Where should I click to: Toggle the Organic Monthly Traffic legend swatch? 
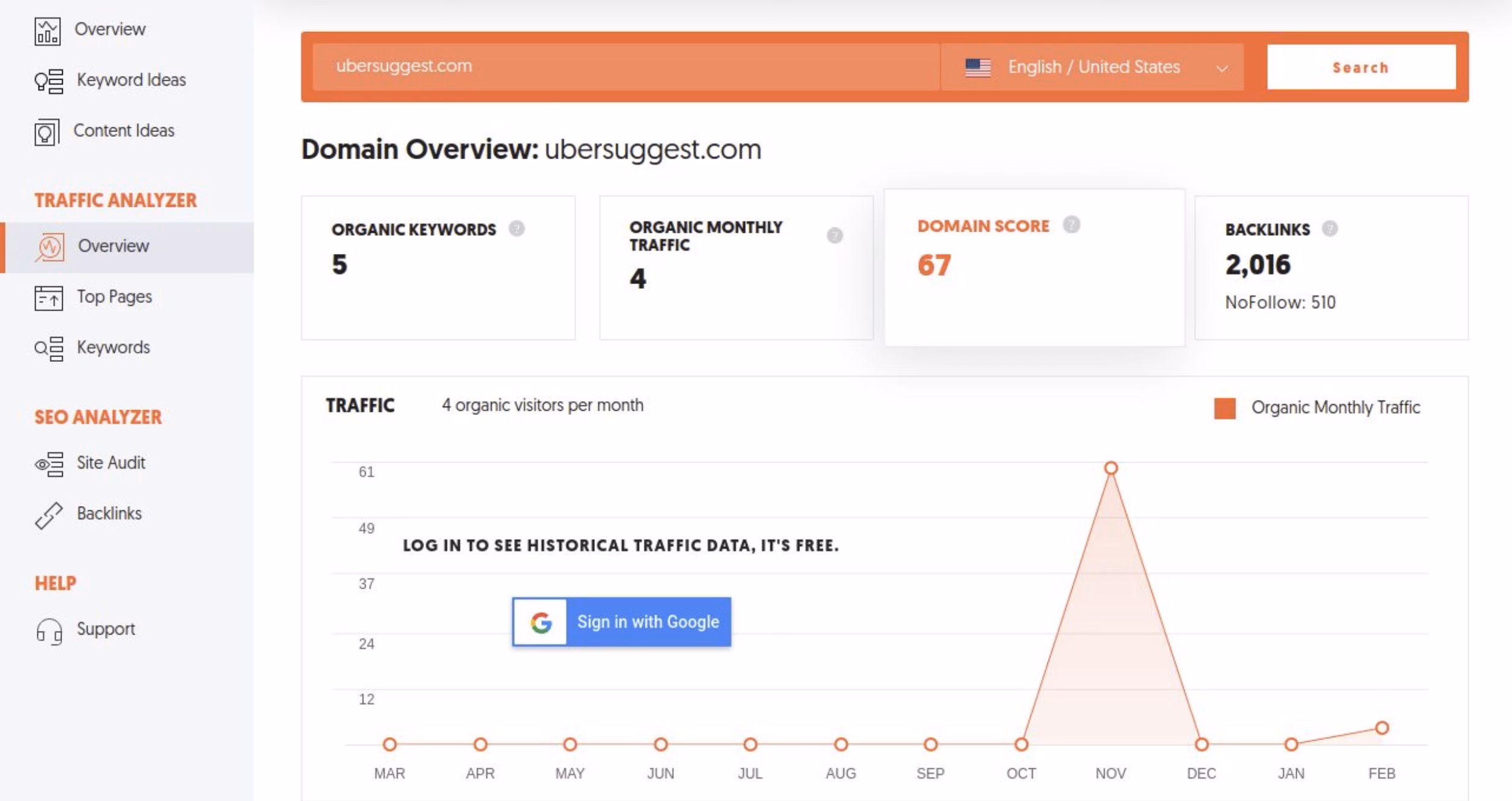[x=1224, y=408]
